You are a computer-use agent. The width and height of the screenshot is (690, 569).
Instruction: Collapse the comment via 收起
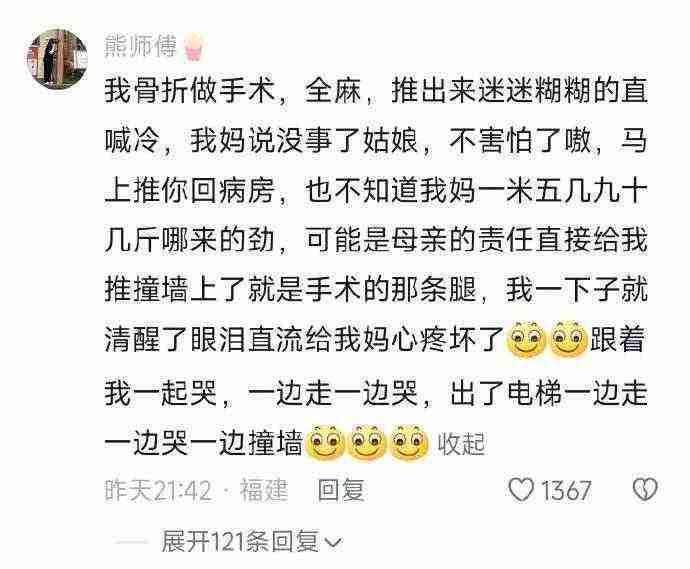461,444
